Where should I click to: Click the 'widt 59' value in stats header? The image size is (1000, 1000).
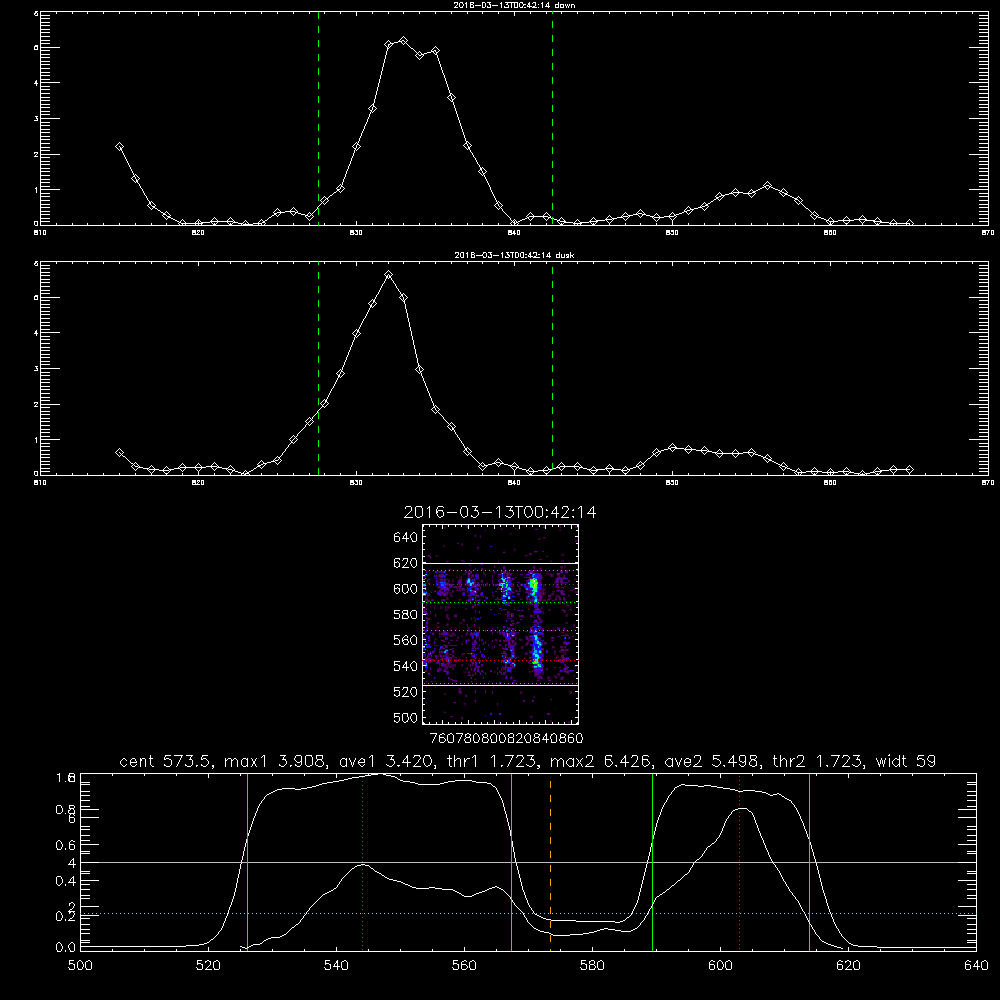[906, 761]
